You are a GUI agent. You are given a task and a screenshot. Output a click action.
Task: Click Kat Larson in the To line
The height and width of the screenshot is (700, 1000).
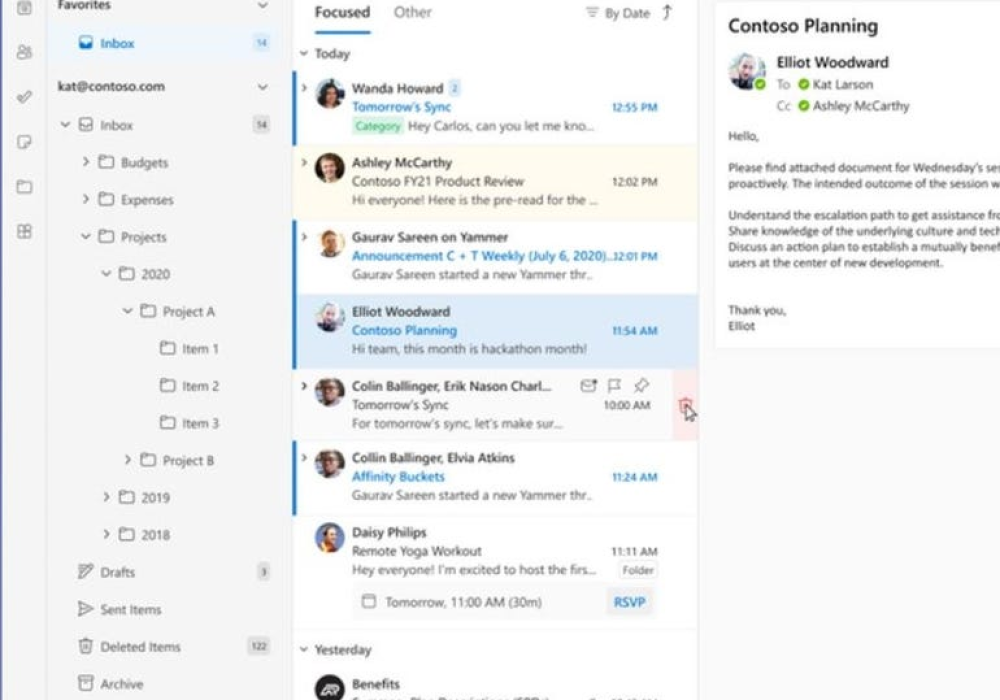pyautogui.click(x=842, y=84)
